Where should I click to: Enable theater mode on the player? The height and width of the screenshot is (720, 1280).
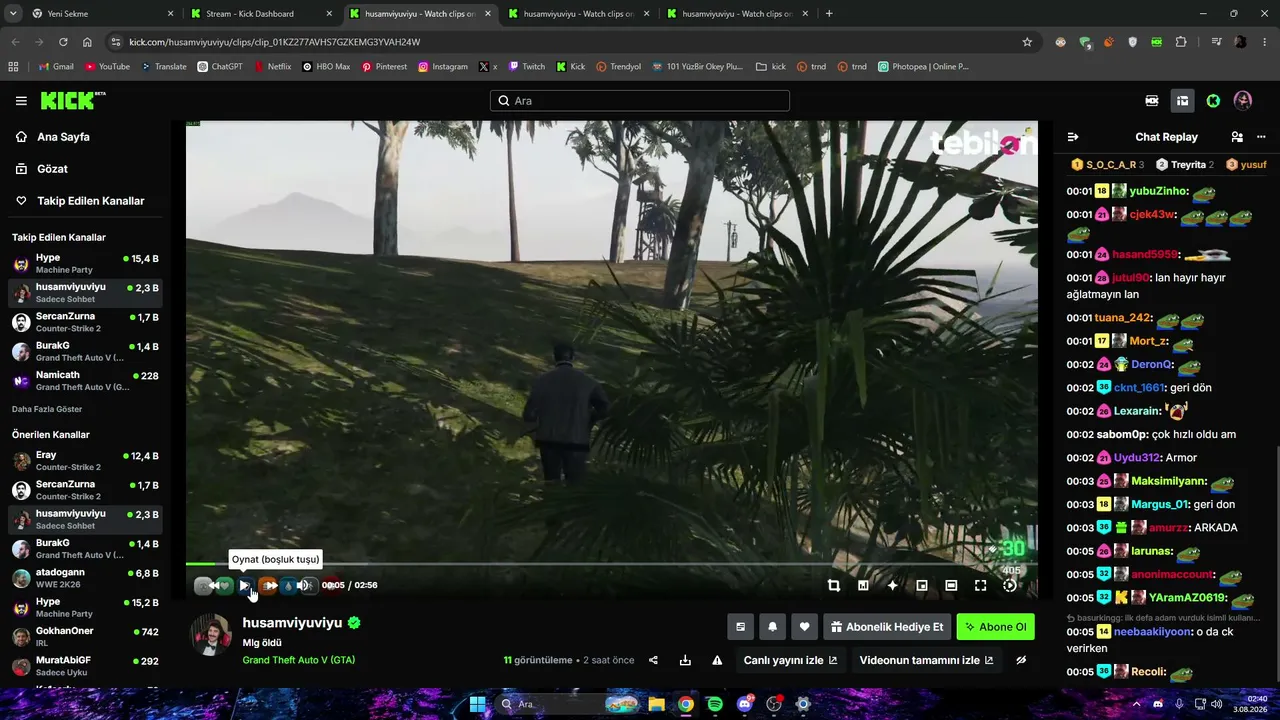pos(951,586)
